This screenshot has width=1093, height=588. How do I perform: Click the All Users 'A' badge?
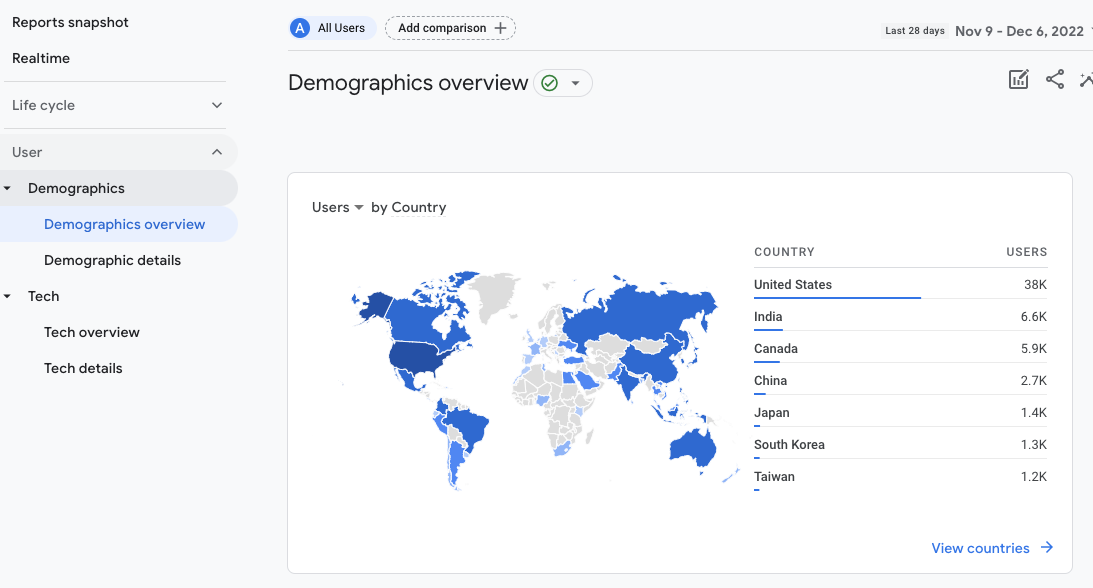coord(299,28)
